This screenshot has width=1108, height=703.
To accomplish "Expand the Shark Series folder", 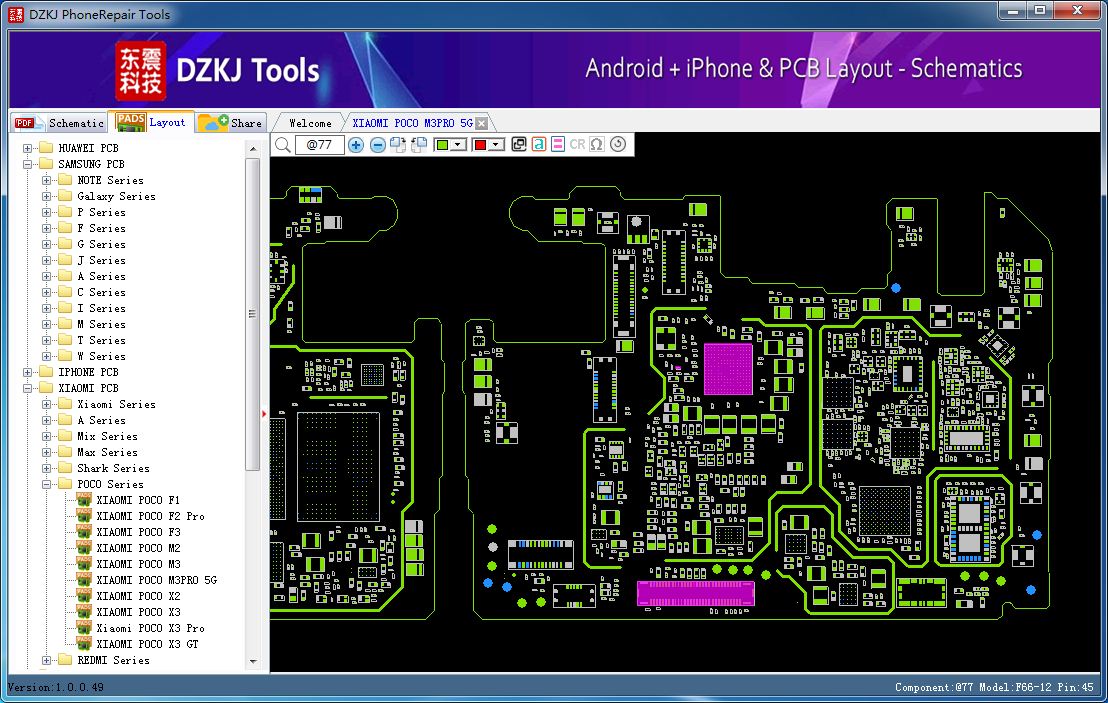I will (46, 468).
